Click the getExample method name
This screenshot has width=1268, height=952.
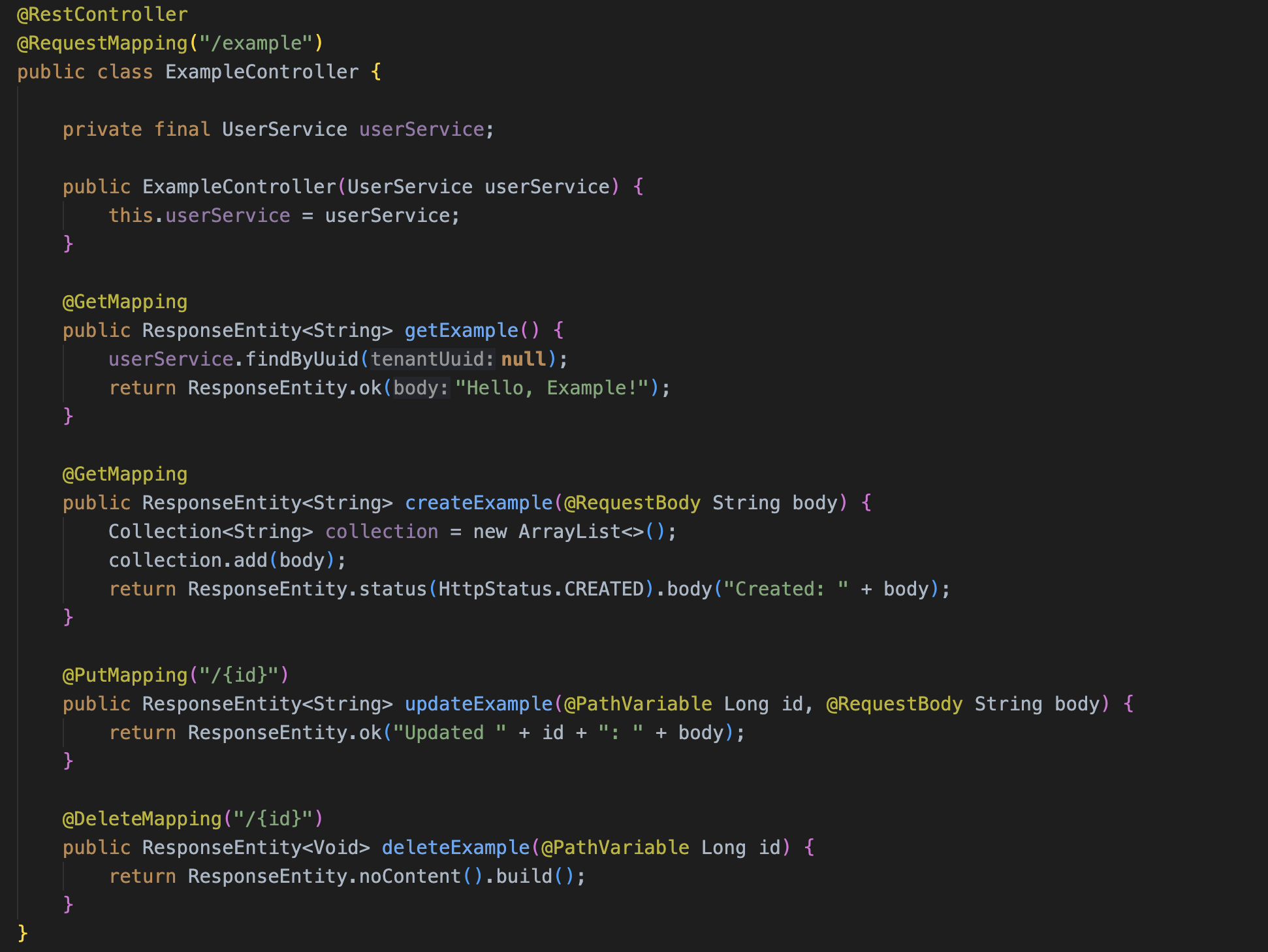pos(462,330)
